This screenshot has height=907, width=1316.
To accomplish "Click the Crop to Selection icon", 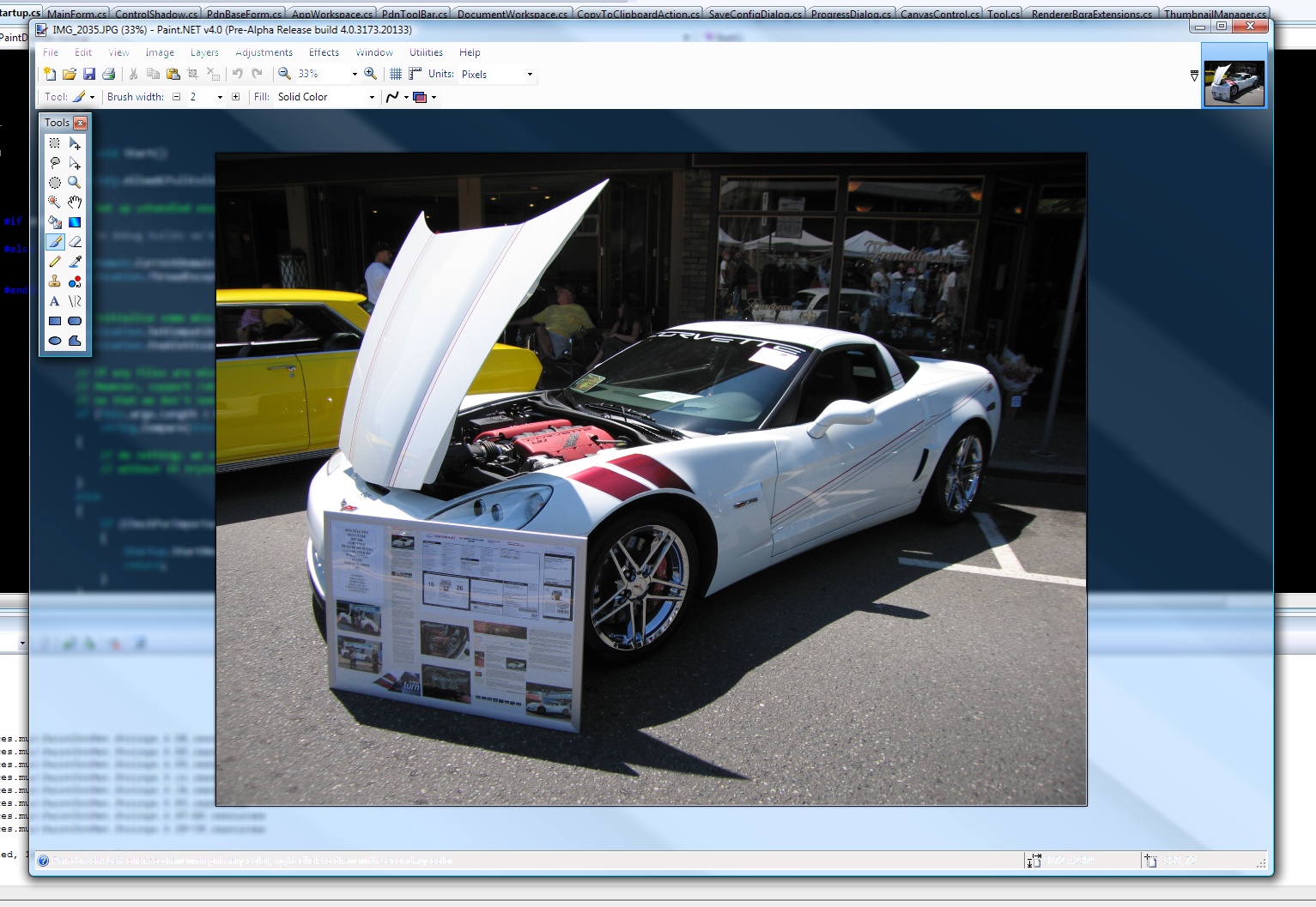I will pos(193,74).
